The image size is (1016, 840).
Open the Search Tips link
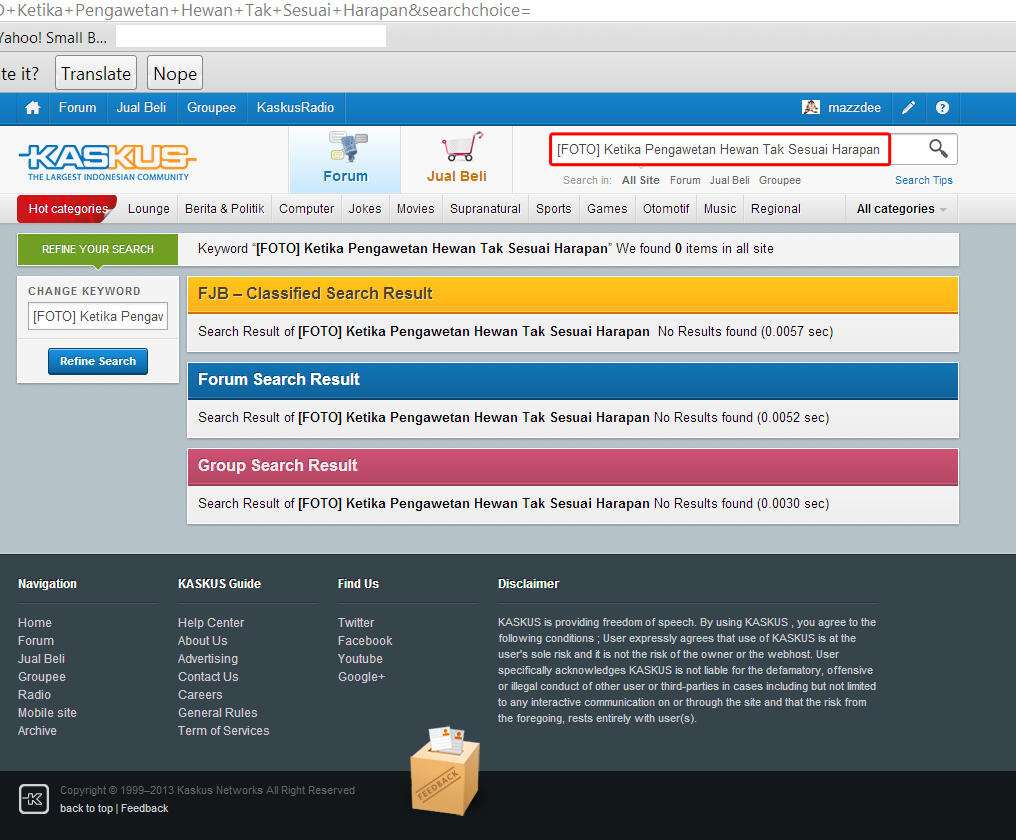point(923,180)
